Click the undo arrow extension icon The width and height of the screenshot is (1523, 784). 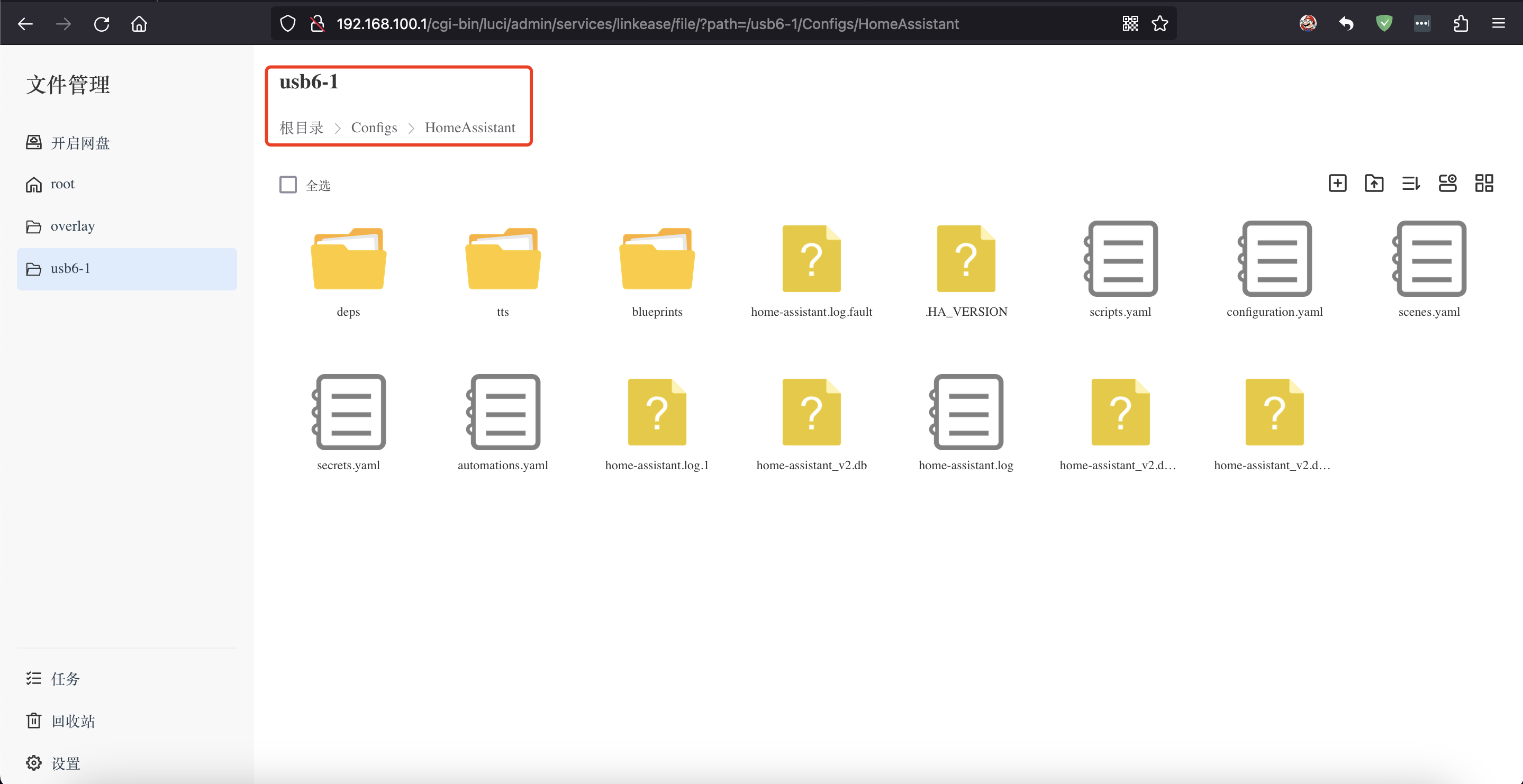coord(1346,24)
